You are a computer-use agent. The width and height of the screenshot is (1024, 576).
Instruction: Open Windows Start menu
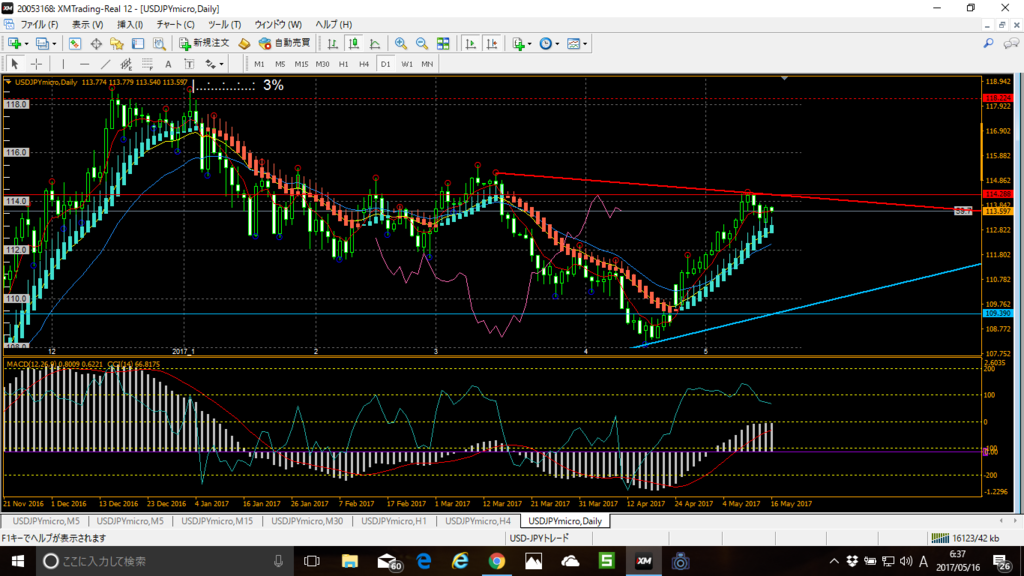tap(18, 562)
